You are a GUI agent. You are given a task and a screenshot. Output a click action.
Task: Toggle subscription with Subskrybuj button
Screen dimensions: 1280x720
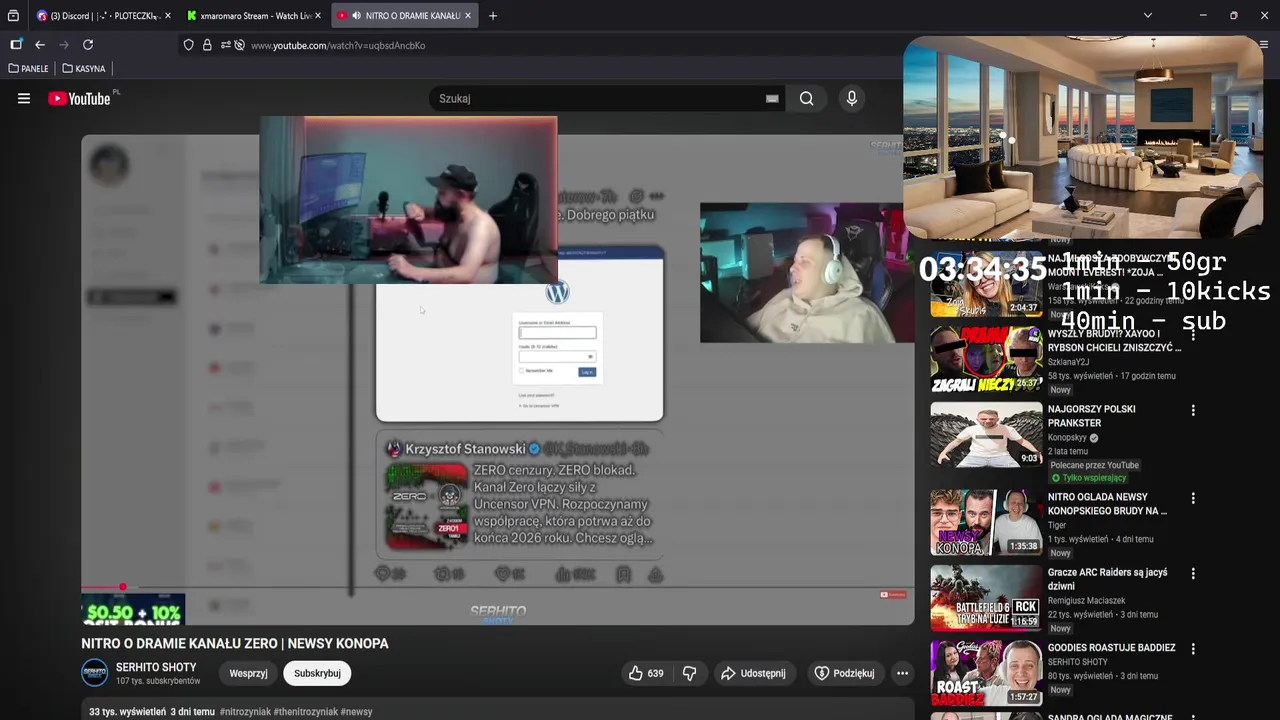click(x=317, y=673)
